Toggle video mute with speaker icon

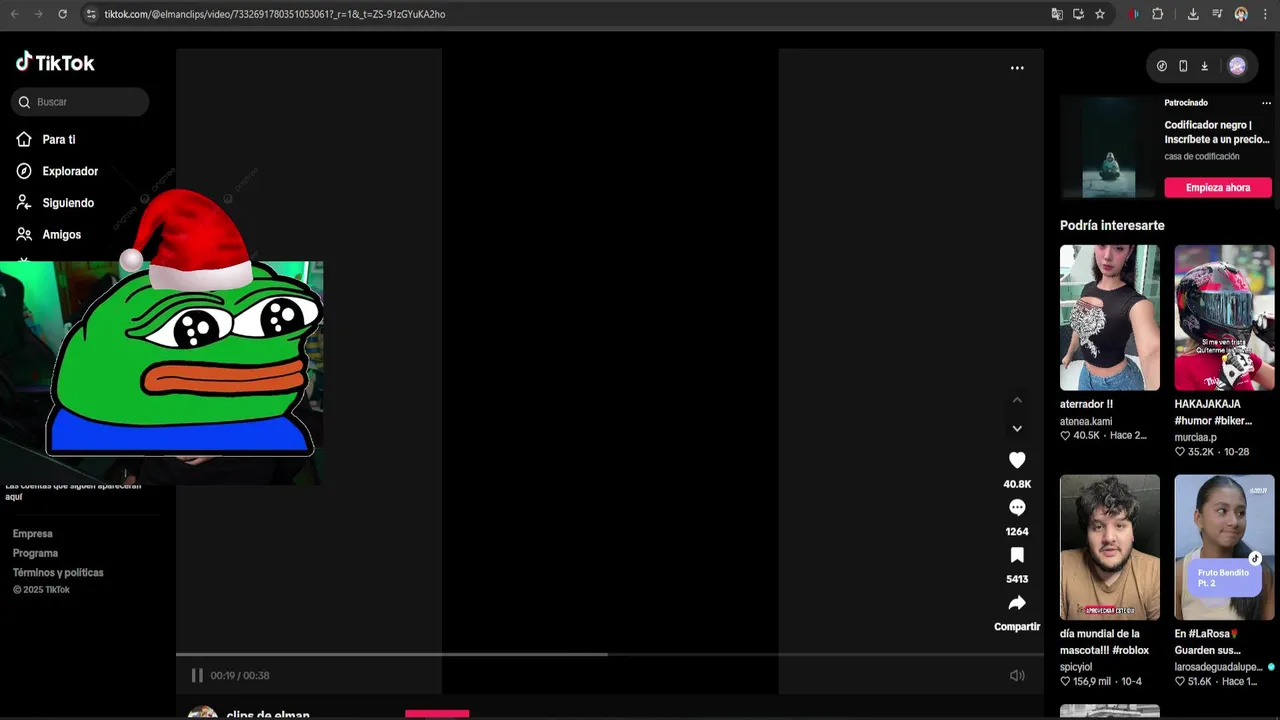pyautogui.click(x=1017, y=676)
